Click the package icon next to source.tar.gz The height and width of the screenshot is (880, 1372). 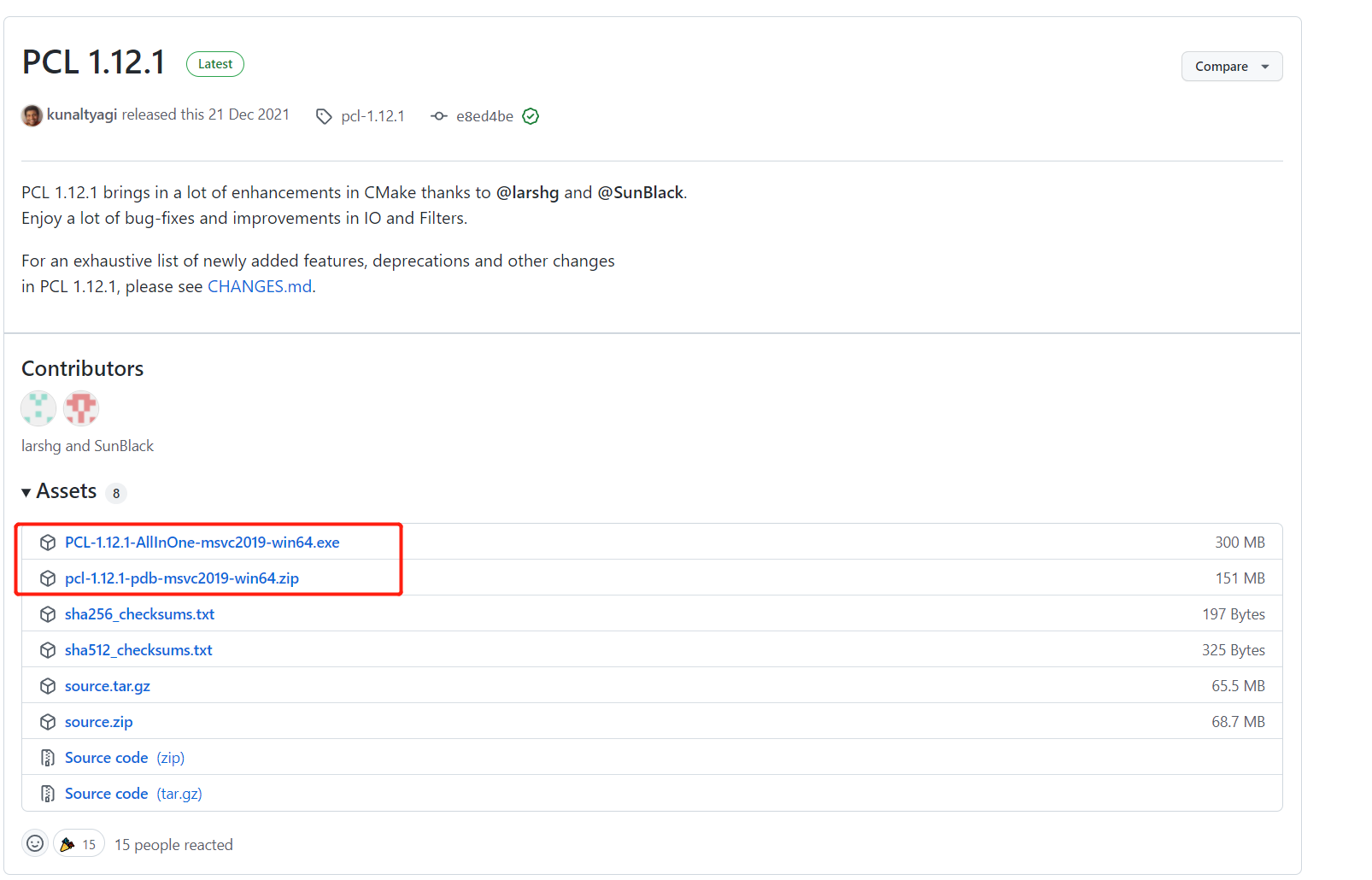tap(47, 685)
